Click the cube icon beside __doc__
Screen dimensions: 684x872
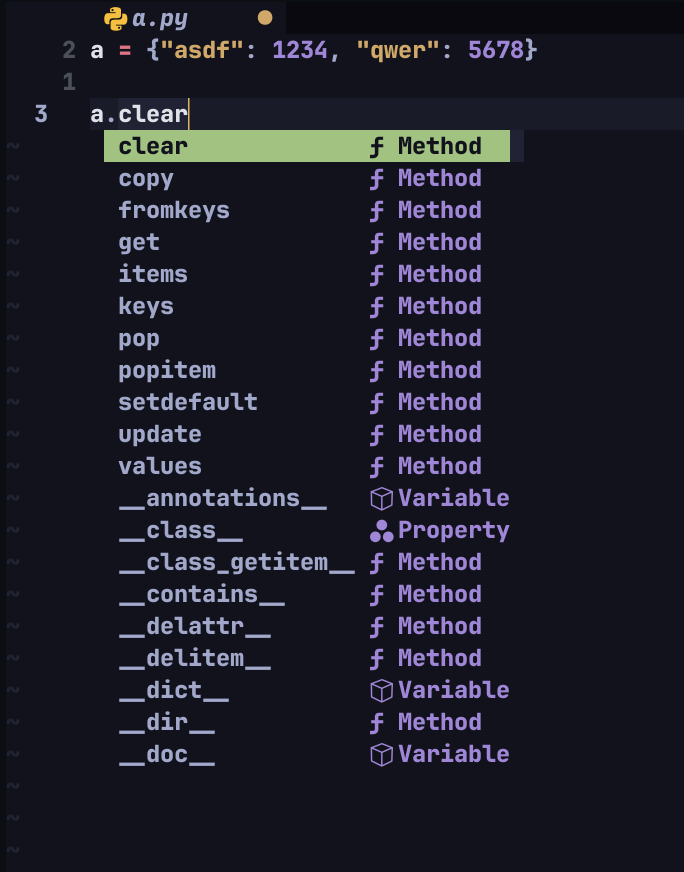pyautogui.click(x=381, y=755)
